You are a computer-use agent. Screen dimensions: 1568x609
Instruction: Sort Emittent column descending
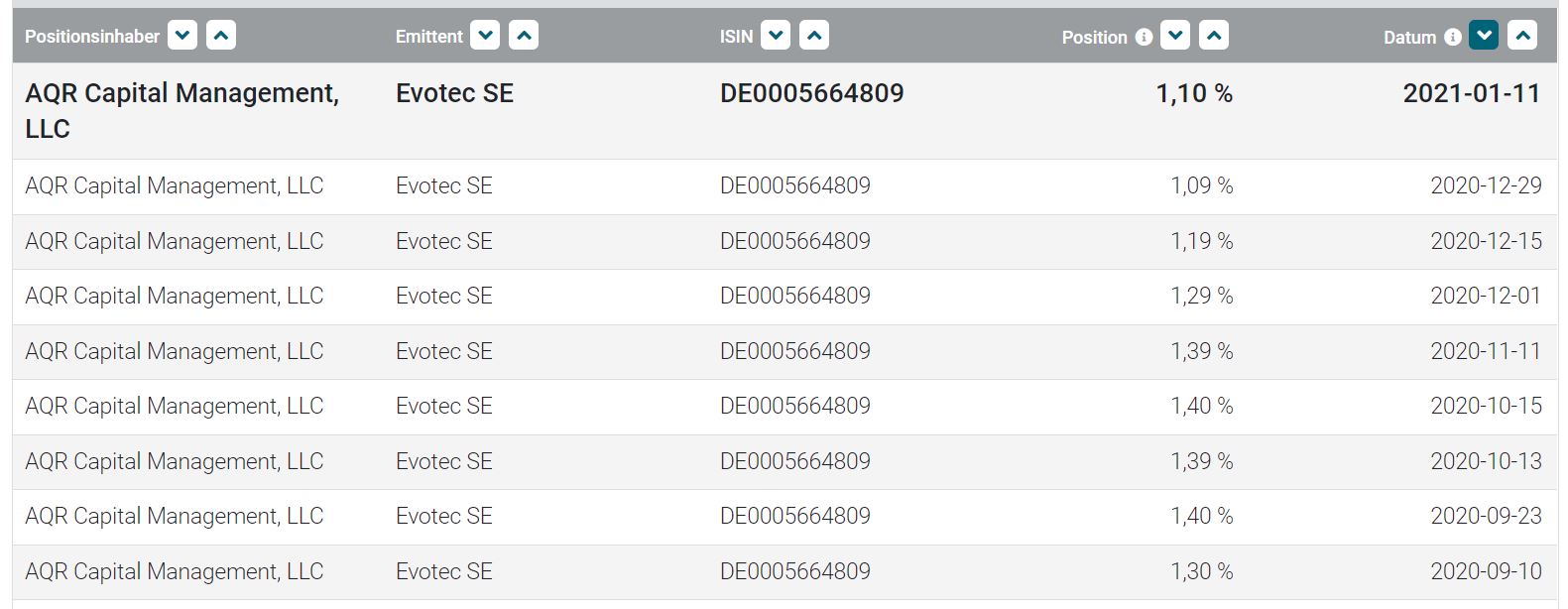pos(485,36)
